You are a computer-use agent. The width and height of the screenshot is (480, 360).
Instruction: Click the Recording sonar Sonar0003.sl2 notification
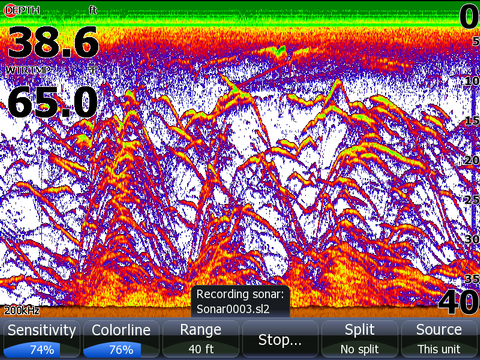click(x=240, y=302)
